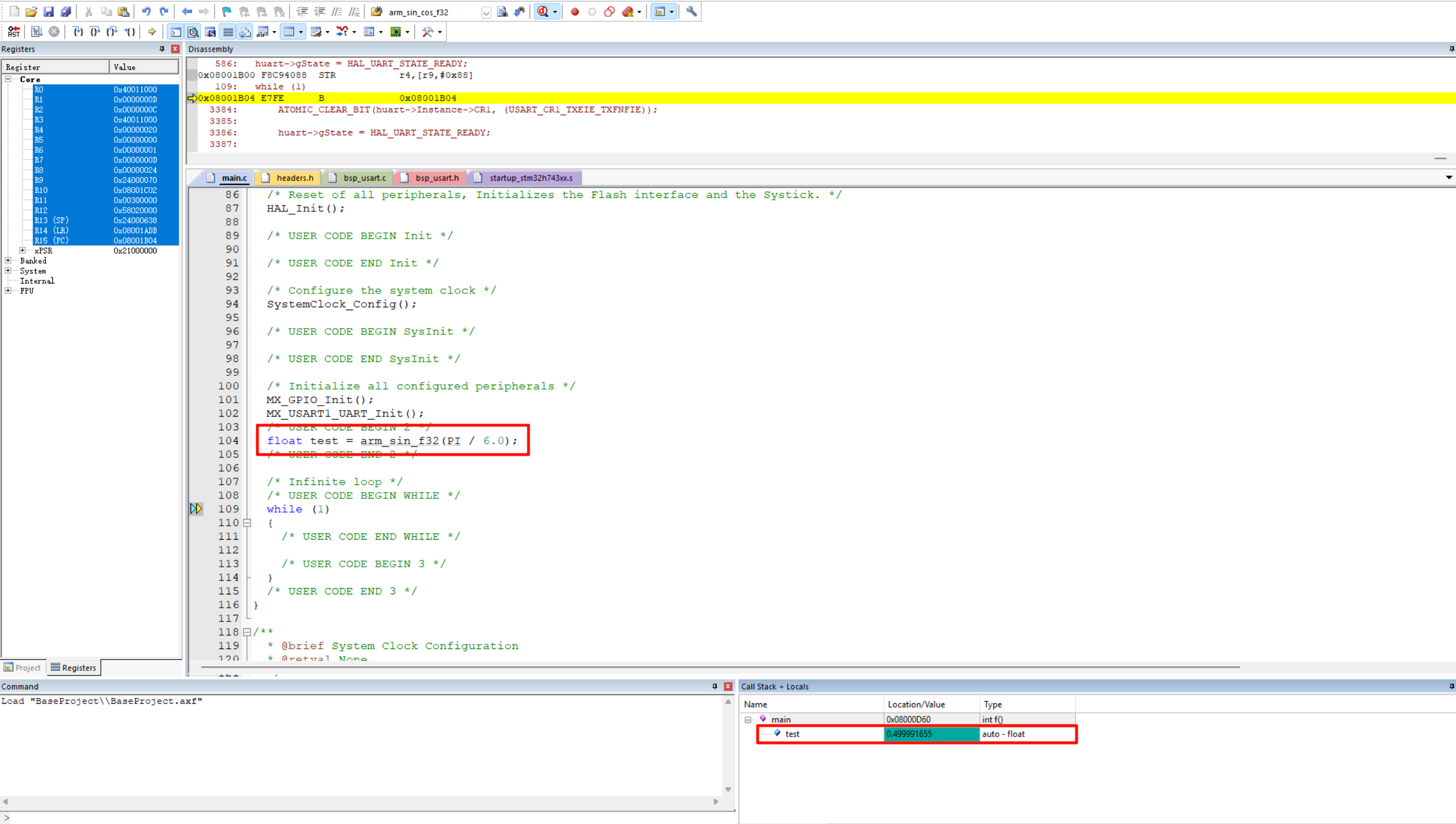Insert a breakpoint with the red dot icon
This screenshot has width=1456, height=824.
pyautogui.click(x=574, y=12)
